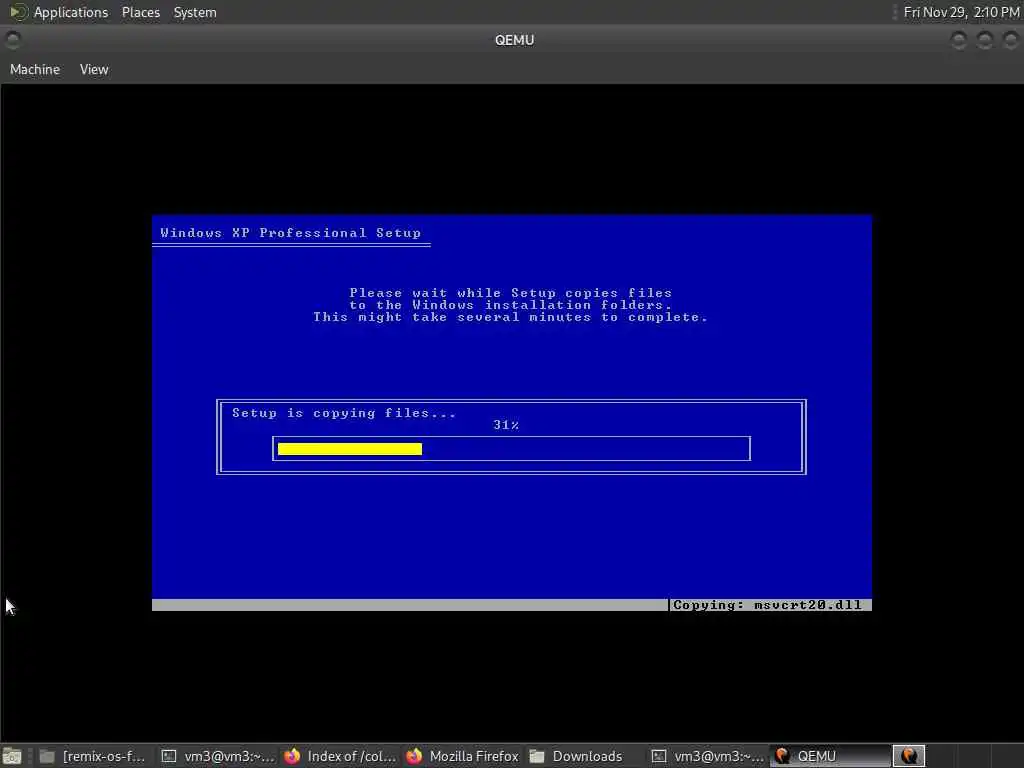Viewport: 1024px width, 768px height.
Task: Click the 'Windows XP Professional Setup' title
Action: point(291,233)
